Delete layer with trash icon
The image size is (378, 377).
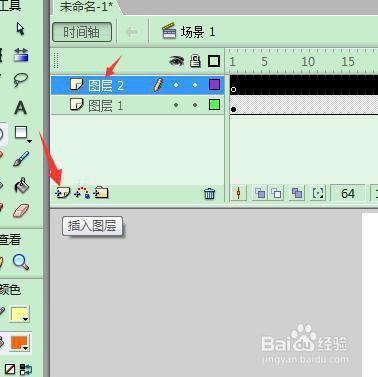point(209,193)
